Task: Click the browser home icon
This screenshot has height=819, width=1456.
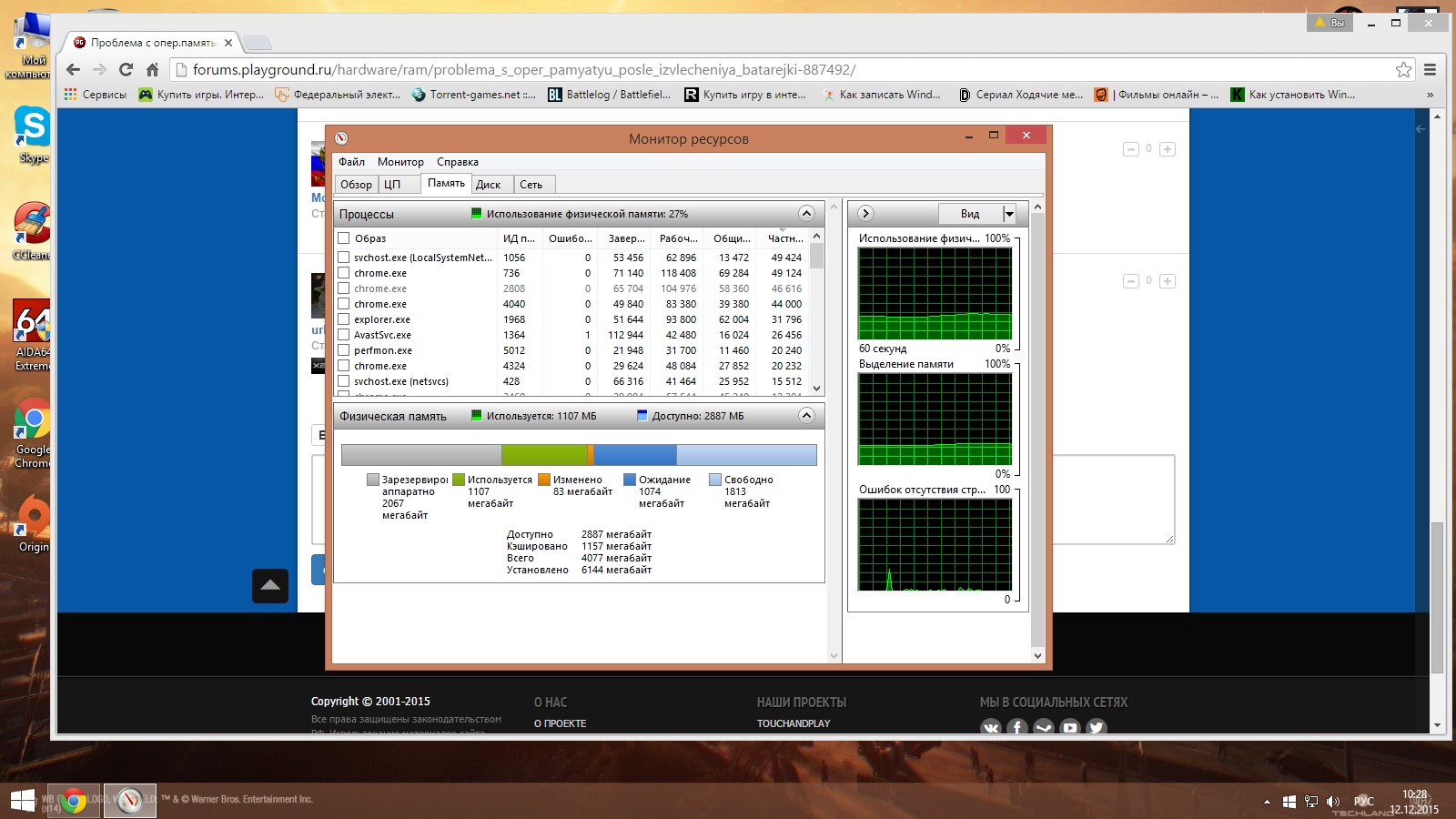Action: pyautogui.click(x=152, y=70)
